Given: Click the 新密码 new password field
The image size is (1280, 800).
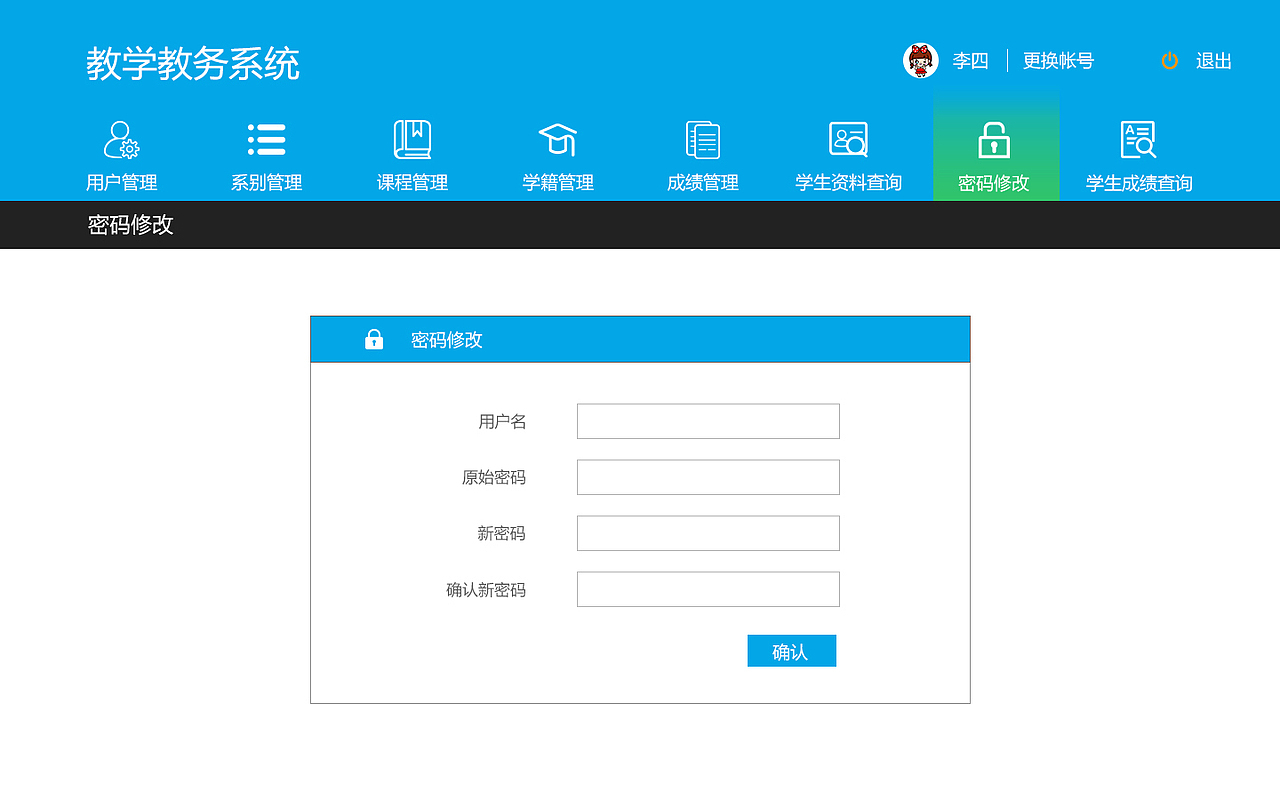Looking at the screenshot, I should 708,533.
